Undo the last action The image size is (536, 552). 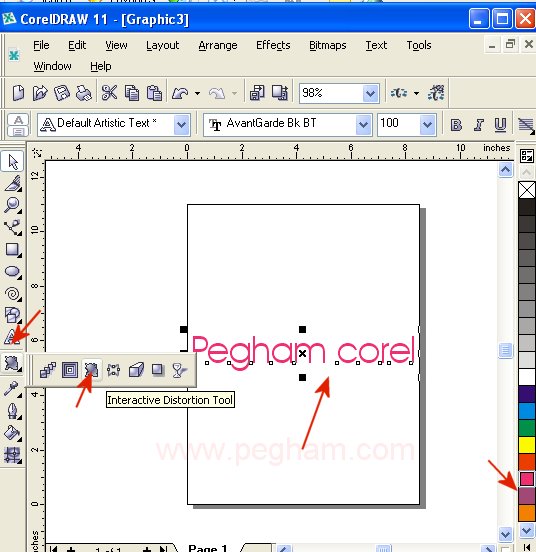(180, 93)
